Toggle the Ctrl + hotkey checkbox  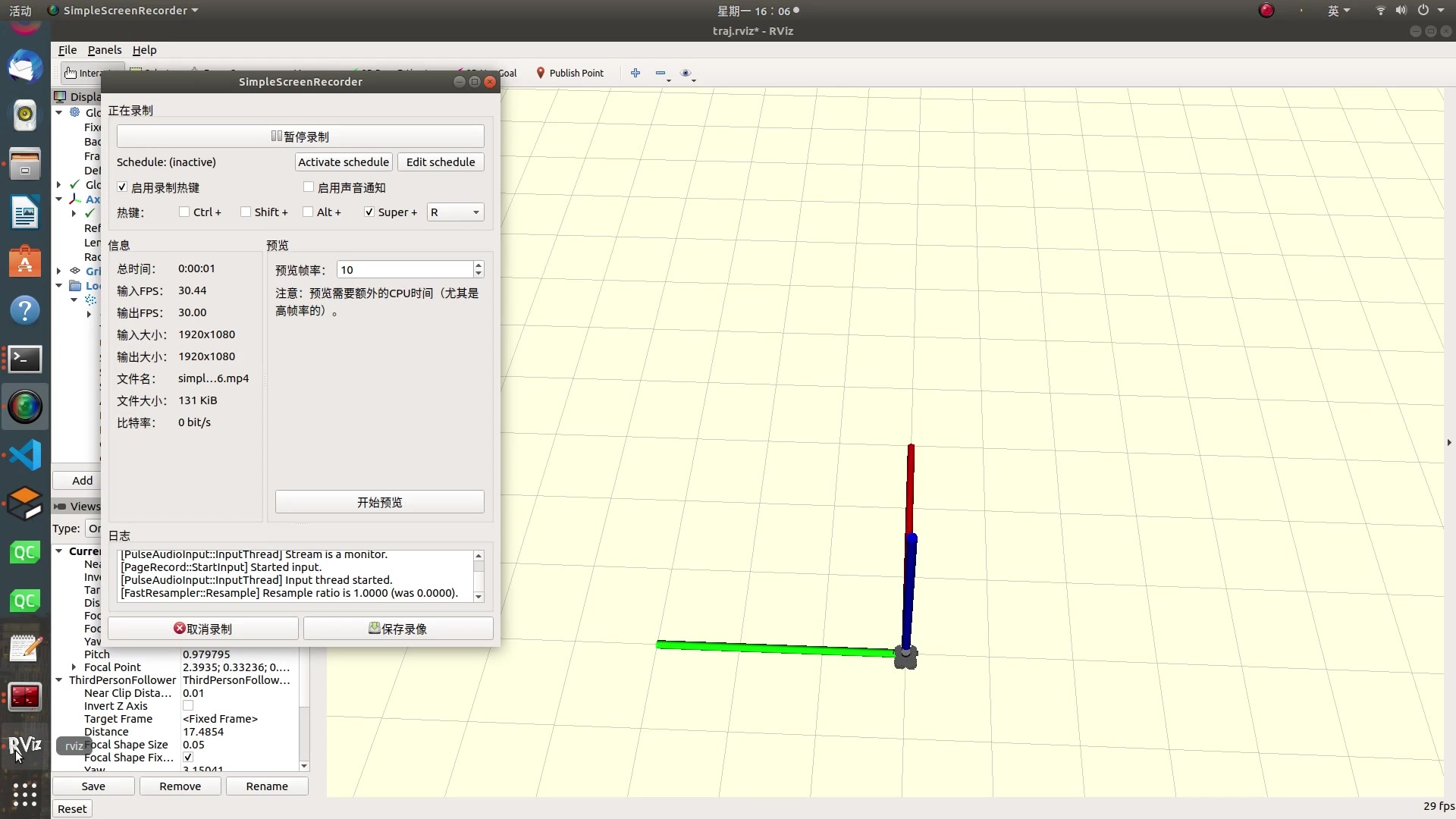(184, 212)
